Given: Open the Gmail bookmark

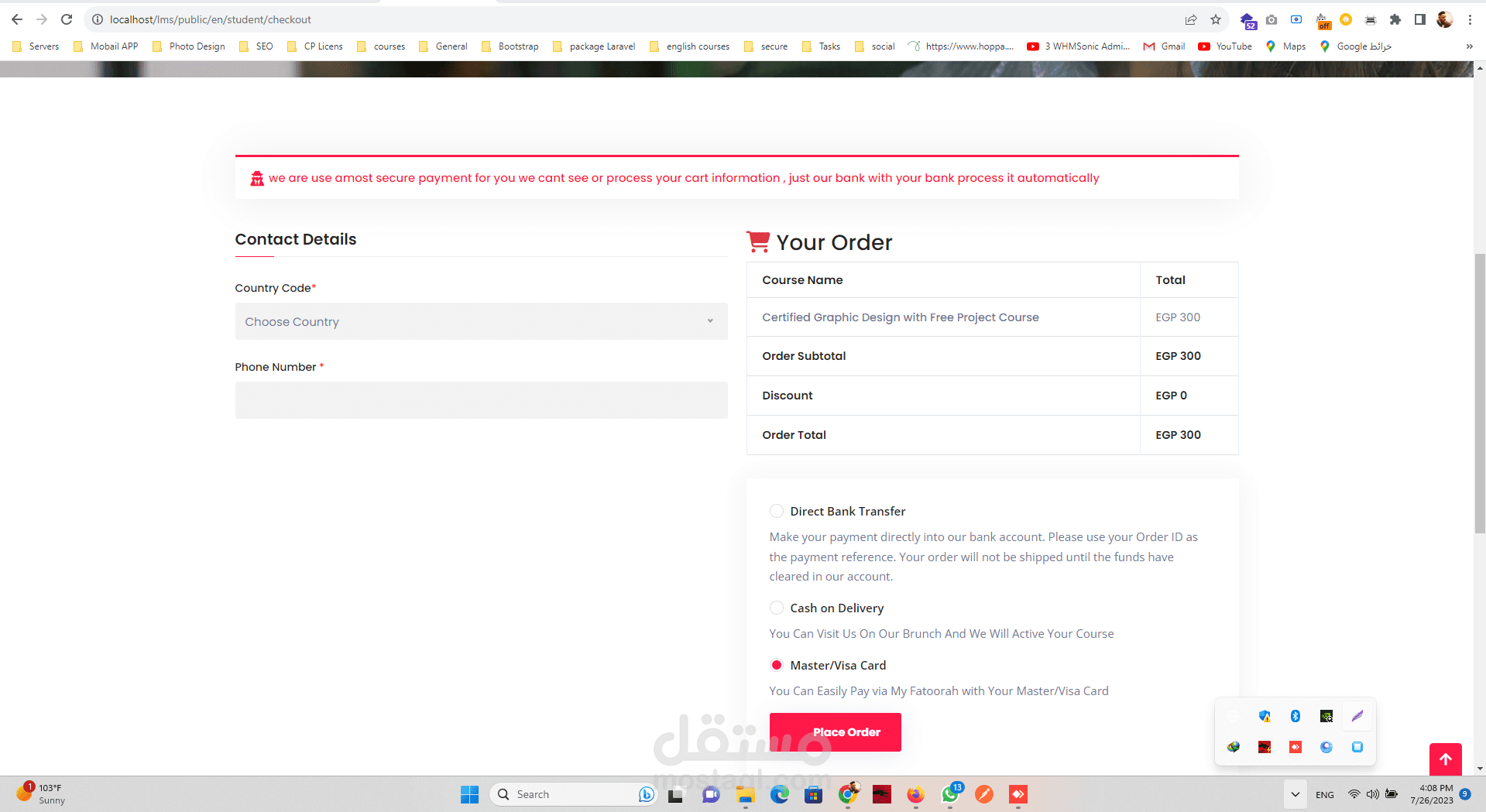Looking at the screenshot, I should point(1164,46).
